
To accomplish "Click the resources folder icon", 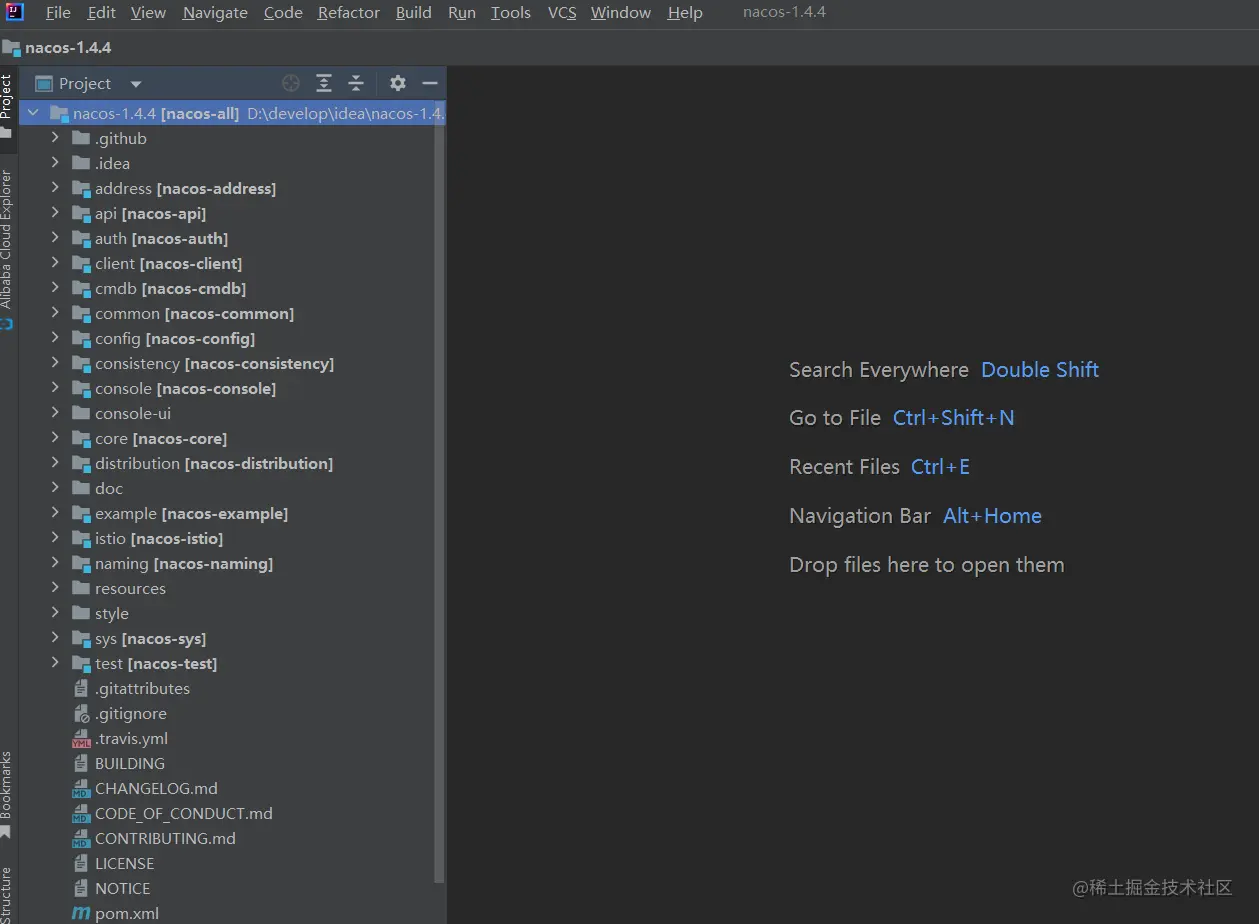I will point(81,588).
